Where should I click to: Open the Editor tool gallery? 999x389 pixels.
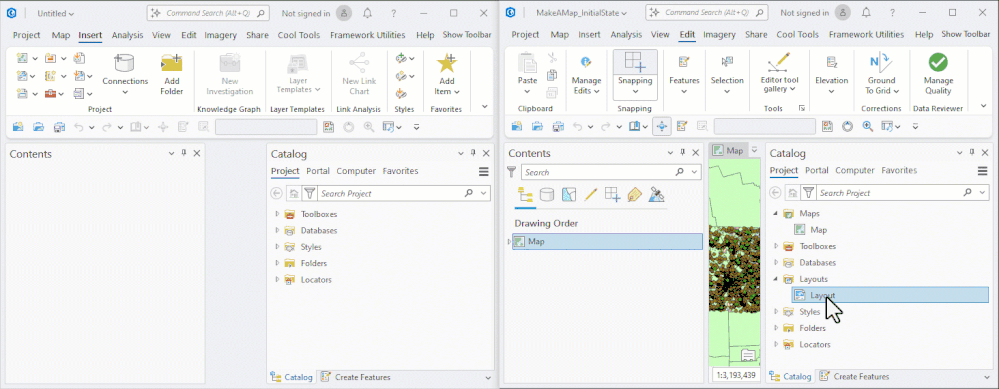(x=779, y=74)
